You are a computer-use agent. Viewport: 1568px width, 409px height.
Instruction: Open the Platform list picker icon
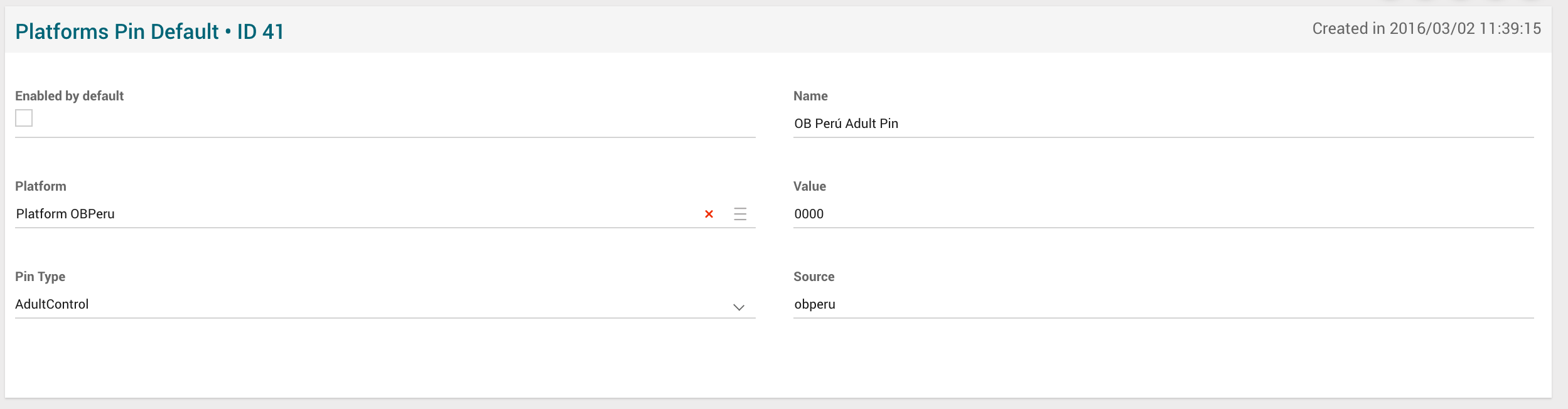pos(740,214)
